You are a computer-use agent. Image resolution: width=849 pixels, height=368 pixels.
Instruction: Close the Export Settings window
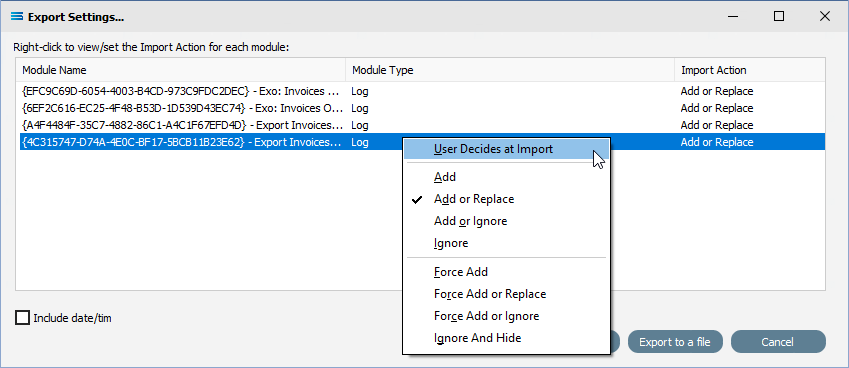pyautogui.click(x=825, y=16)
